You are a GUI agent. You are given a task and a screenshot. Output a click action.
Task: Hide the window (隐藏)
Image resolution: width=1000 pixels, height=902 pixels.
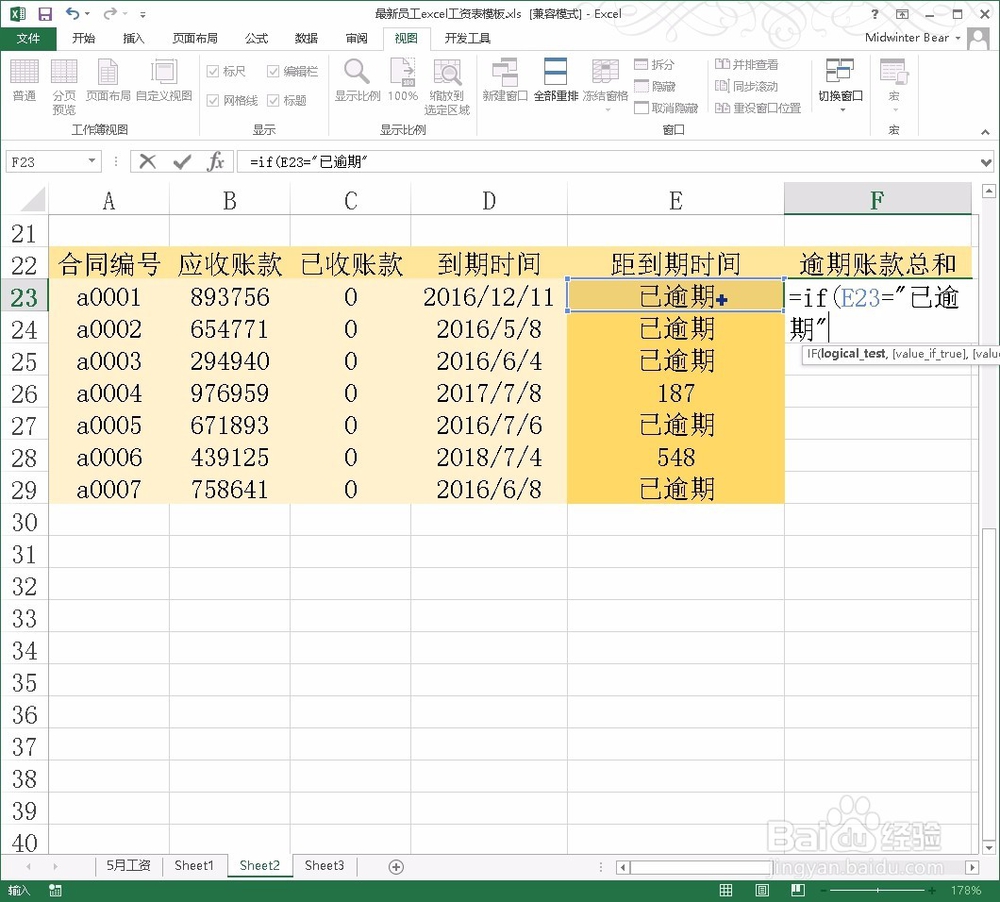[655, 86]
